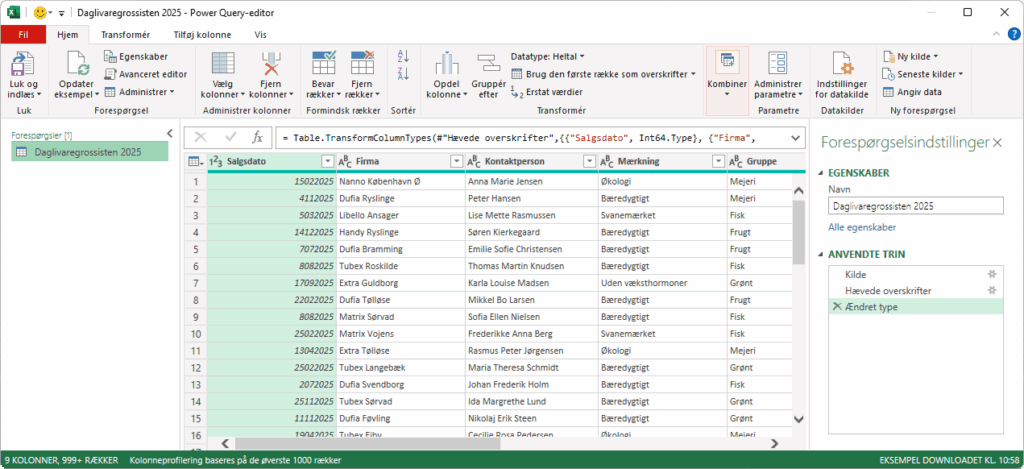Screen dimensions: 1024x469
Task: Close the Forespørgselsindstillinger pane
Action: (x=997, y=142)
